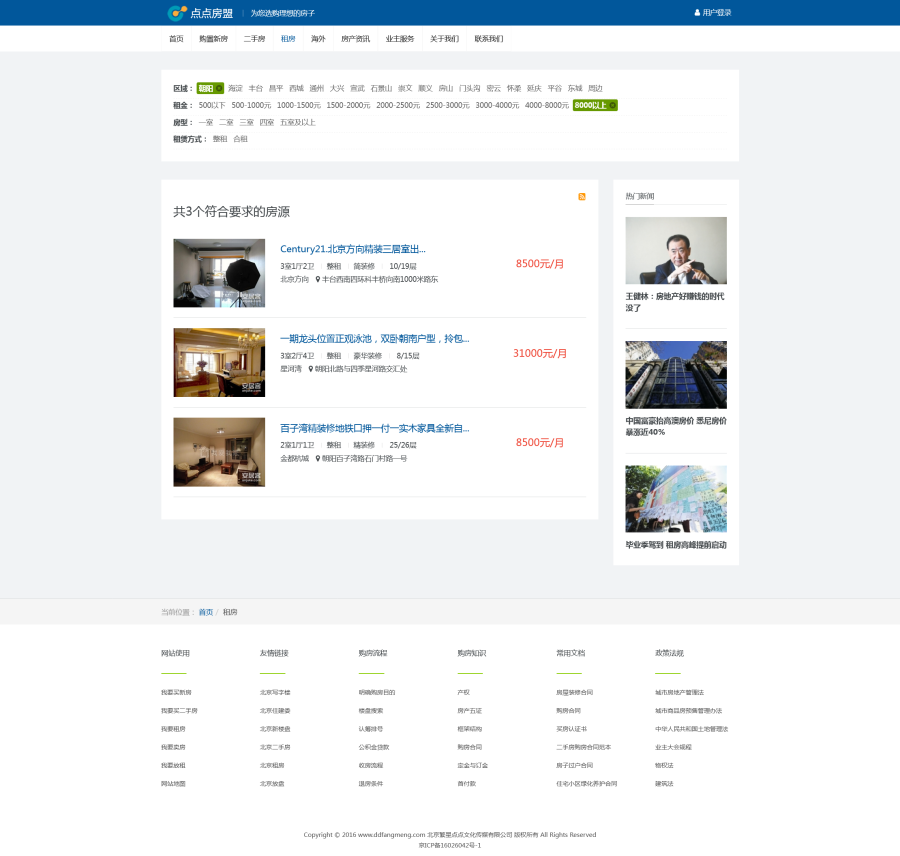Open the 王健林 news thumbnail image

click(x=676, y=251)
